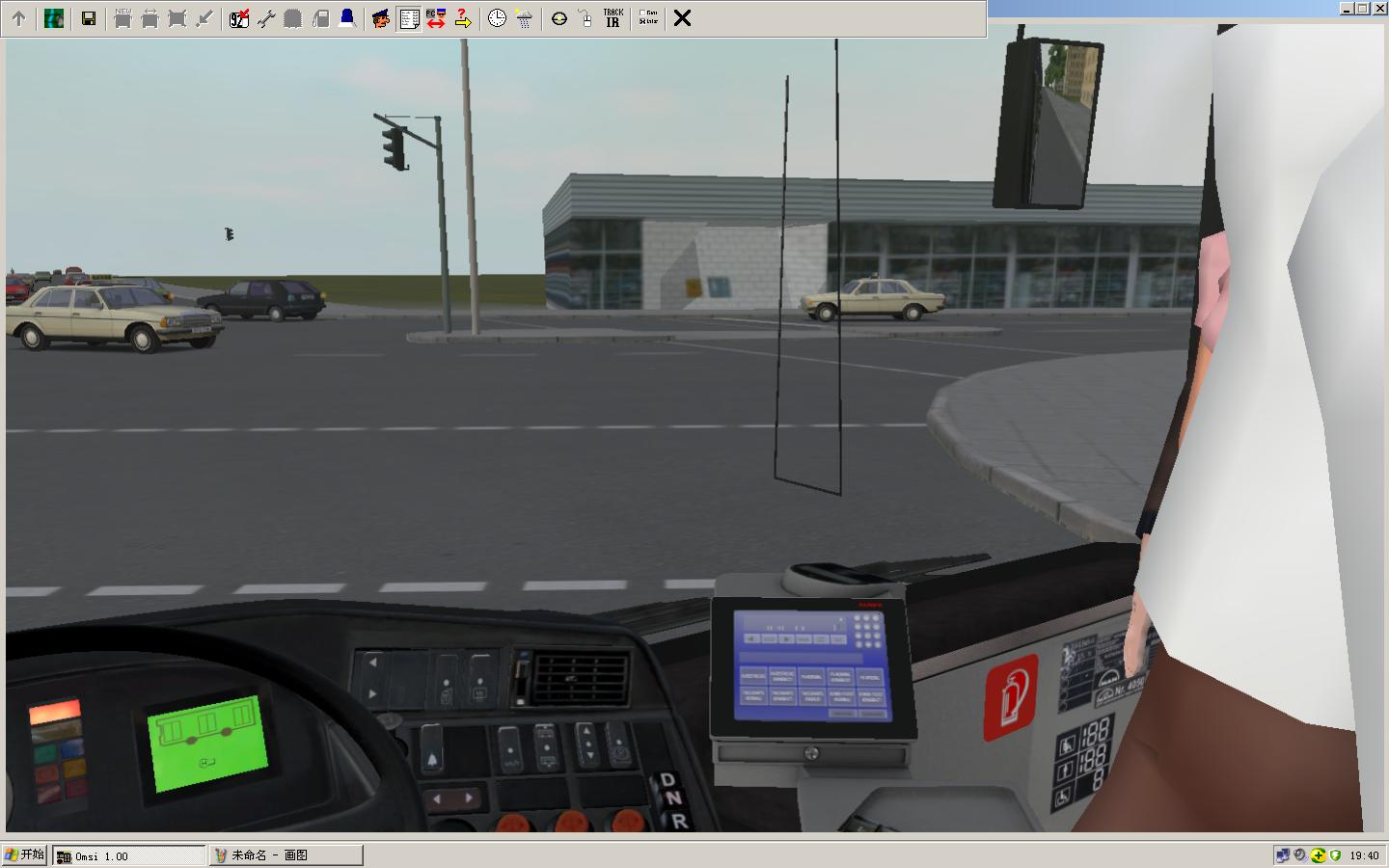
Task: Switch to Omsi 1.00 taskbar item
Action: pos(129,855)
